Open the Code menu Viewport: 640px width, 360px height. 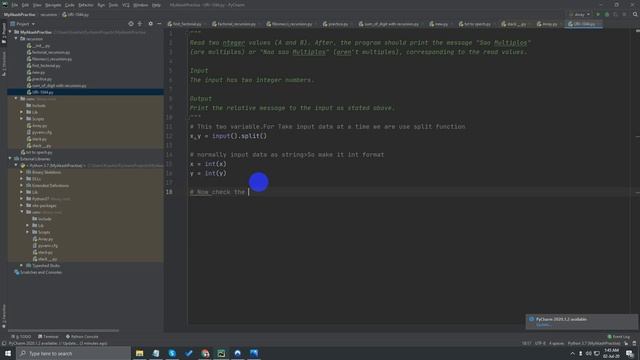[x=70, y=5]
